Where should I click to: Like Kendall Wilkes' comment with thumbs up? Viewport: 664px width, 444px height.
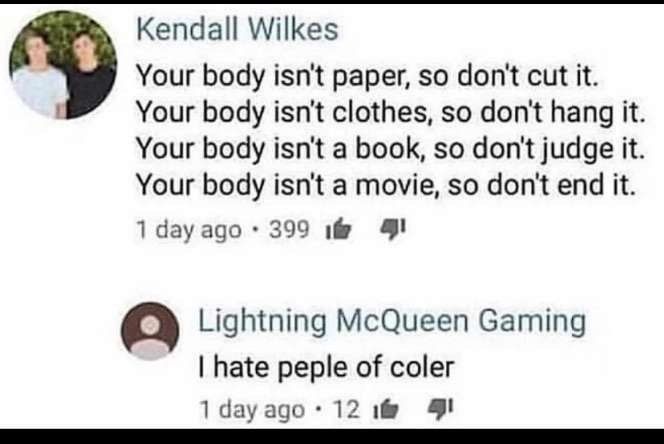coord(338,230)
